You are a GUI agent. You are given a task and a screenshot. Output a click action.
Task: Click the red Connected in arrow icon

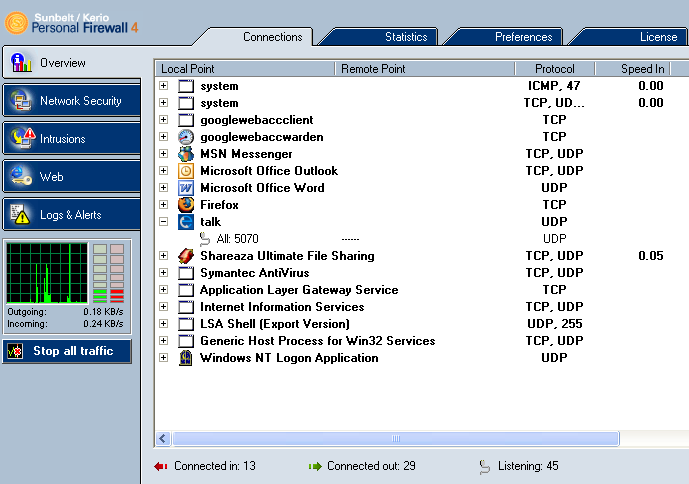click(x=161, y=466)
